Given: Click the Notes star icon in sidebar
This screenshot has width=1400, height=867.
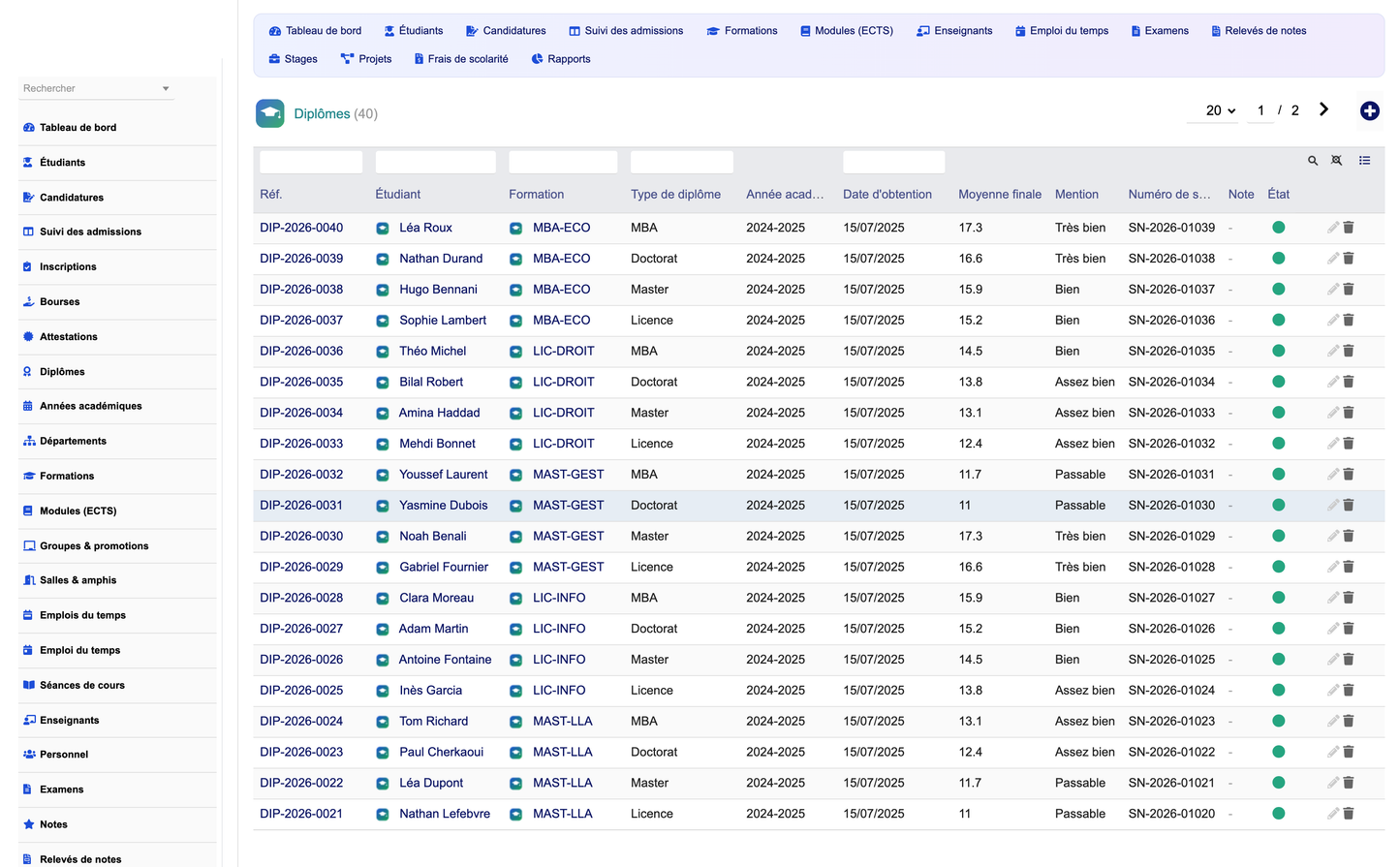Looking at the screenshot, I should (x=28, y=824).
